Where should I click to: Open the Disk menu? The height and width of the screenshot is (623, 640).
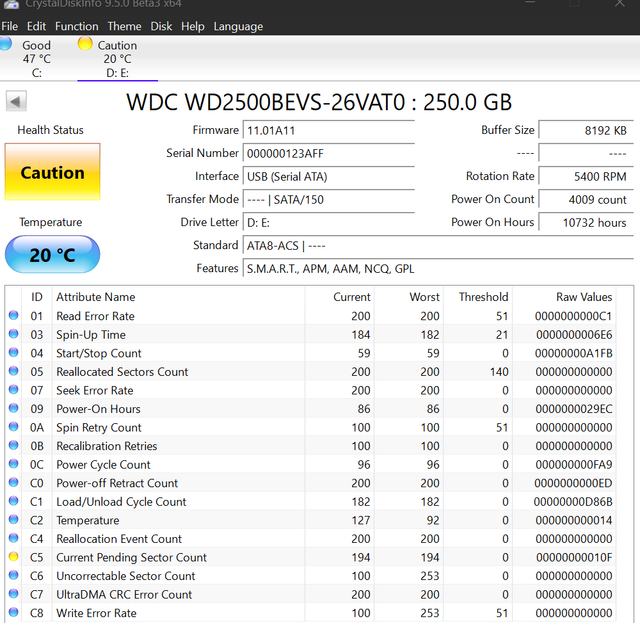pyautogui.click(x=161, y=27)
